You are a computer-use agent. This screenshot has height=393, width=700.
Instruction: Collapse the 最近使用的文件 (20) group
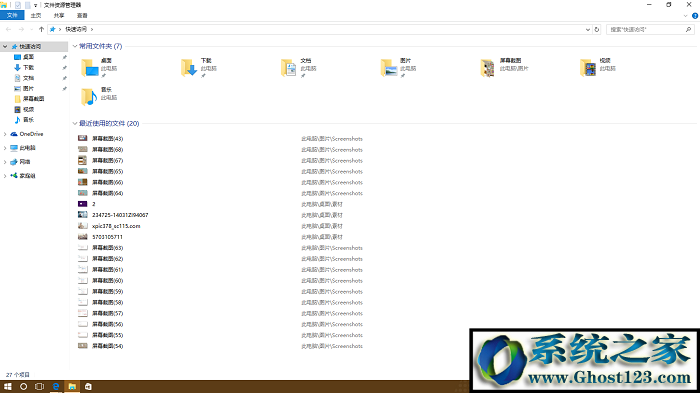point(75,124)
